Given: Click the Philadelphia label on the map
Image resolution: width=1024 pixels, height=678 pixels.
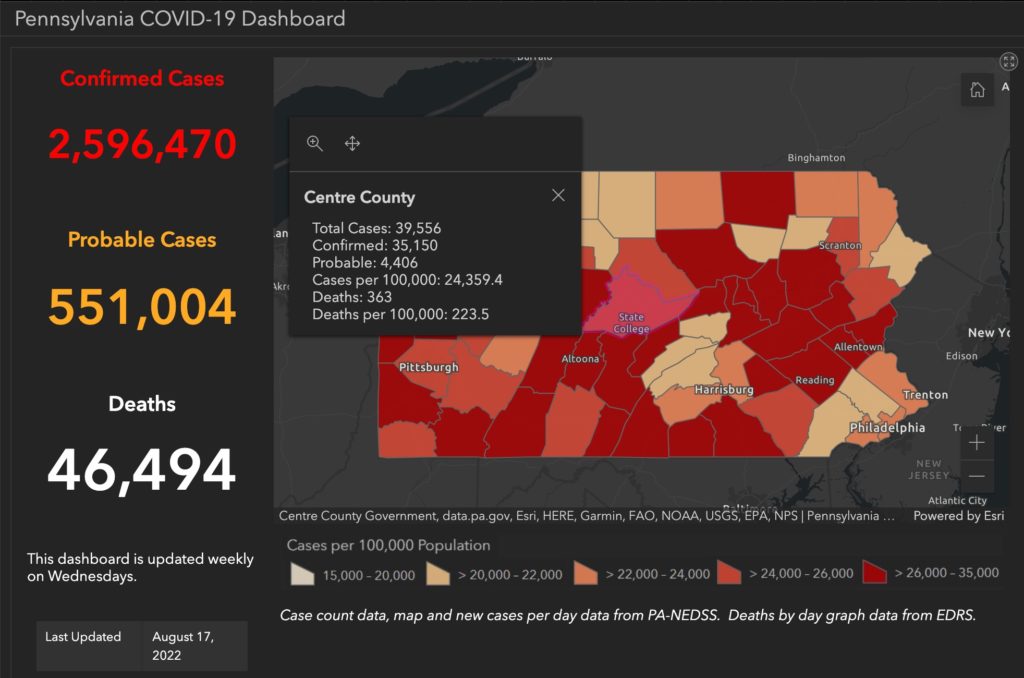Looking at the screenshot, I should [887, 427].
